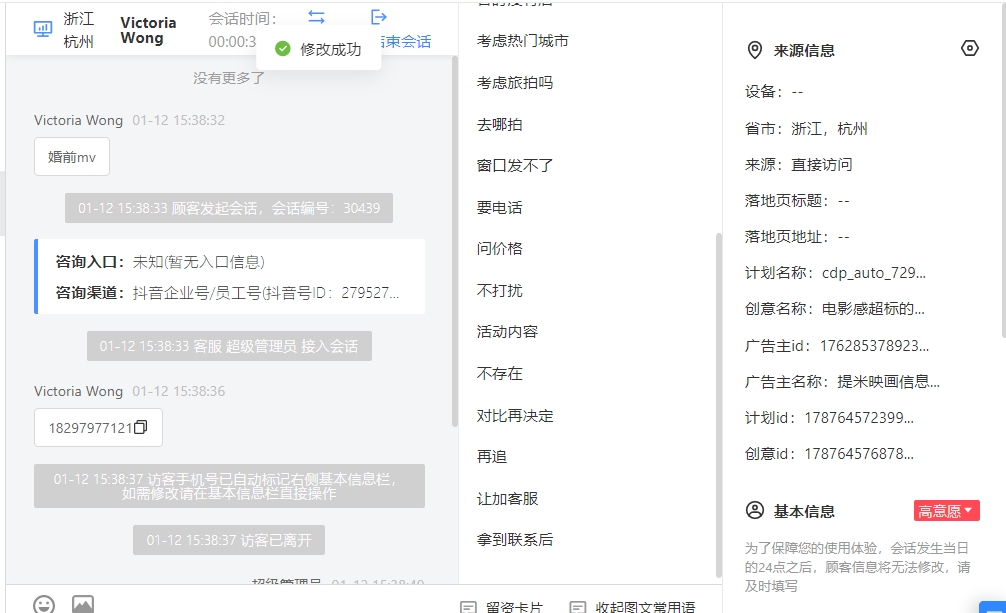Click the desktop visitor device icon
This screenshot has height=613, width=1006.
(x=43, y=29)
